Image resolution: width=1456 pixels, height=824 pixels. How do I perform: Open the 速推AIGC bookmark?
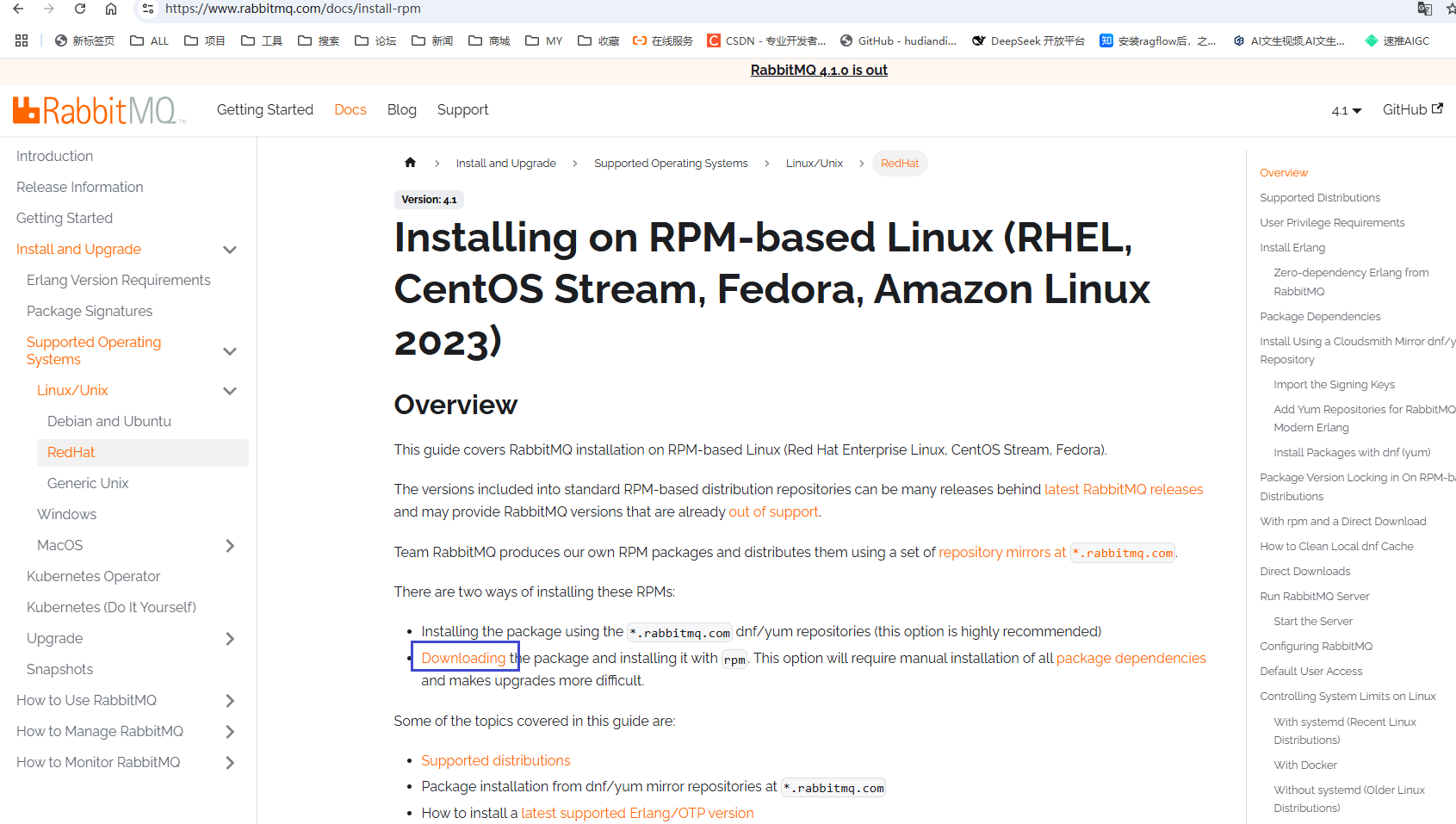pyautogui.click(x=1397, y=40)
